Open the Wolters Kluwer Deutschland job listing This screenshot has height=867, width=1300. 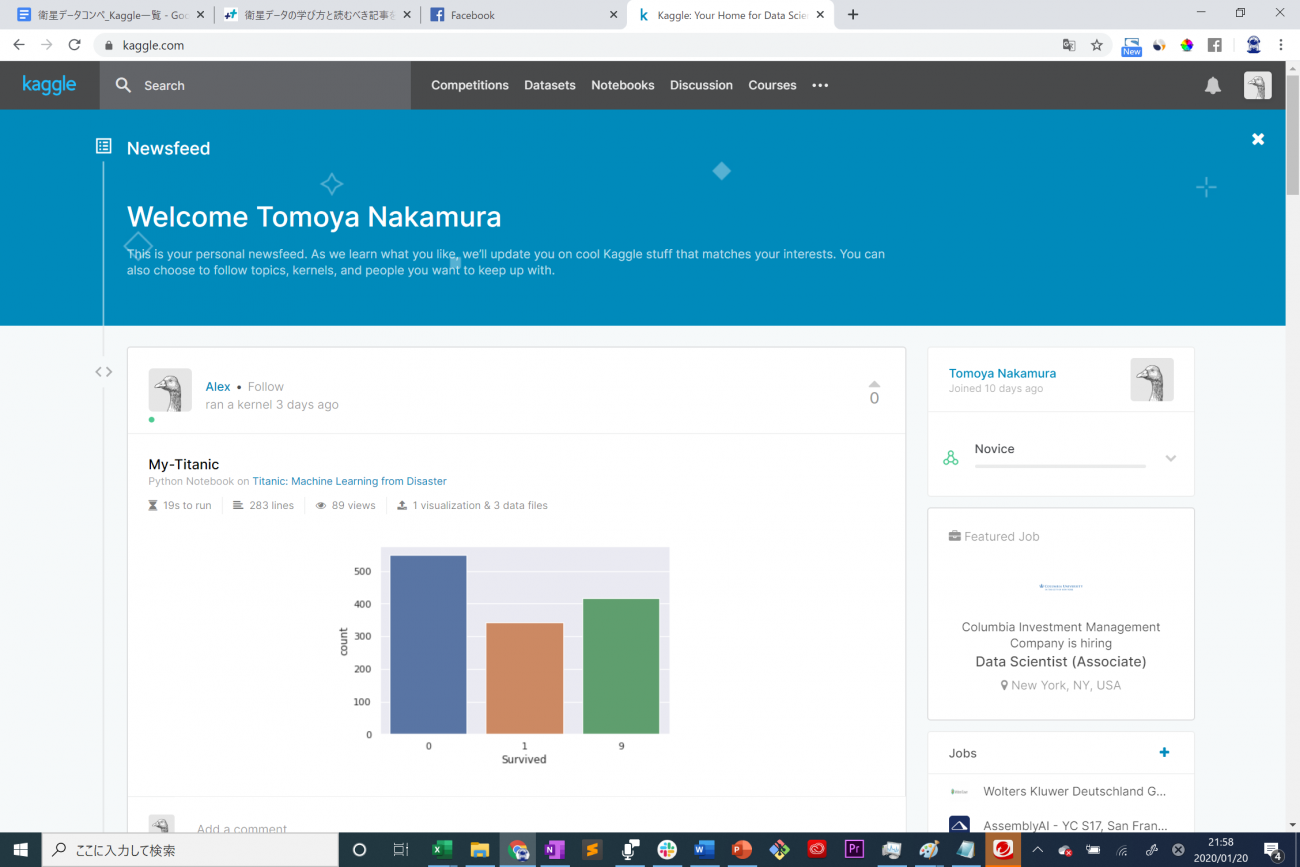(x=1074, y=791)
